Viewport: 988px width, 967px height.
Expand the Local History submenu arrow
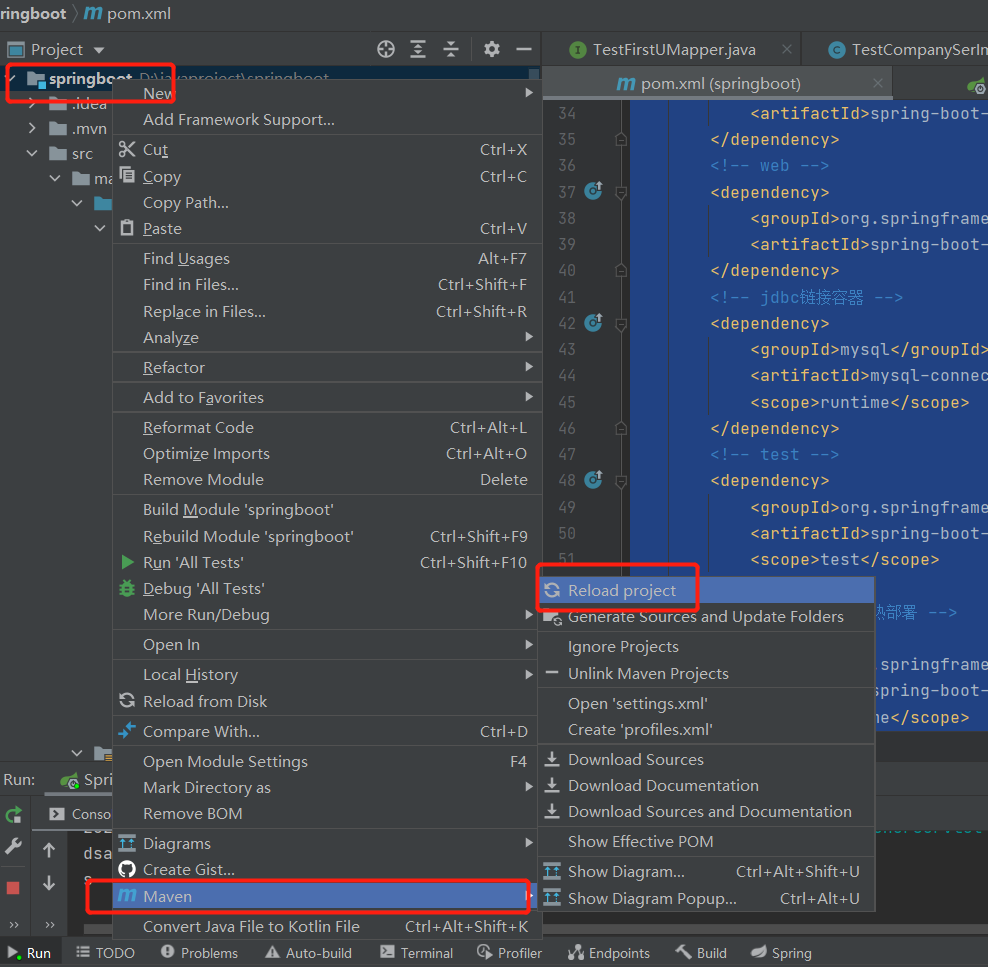click(529, 675)
